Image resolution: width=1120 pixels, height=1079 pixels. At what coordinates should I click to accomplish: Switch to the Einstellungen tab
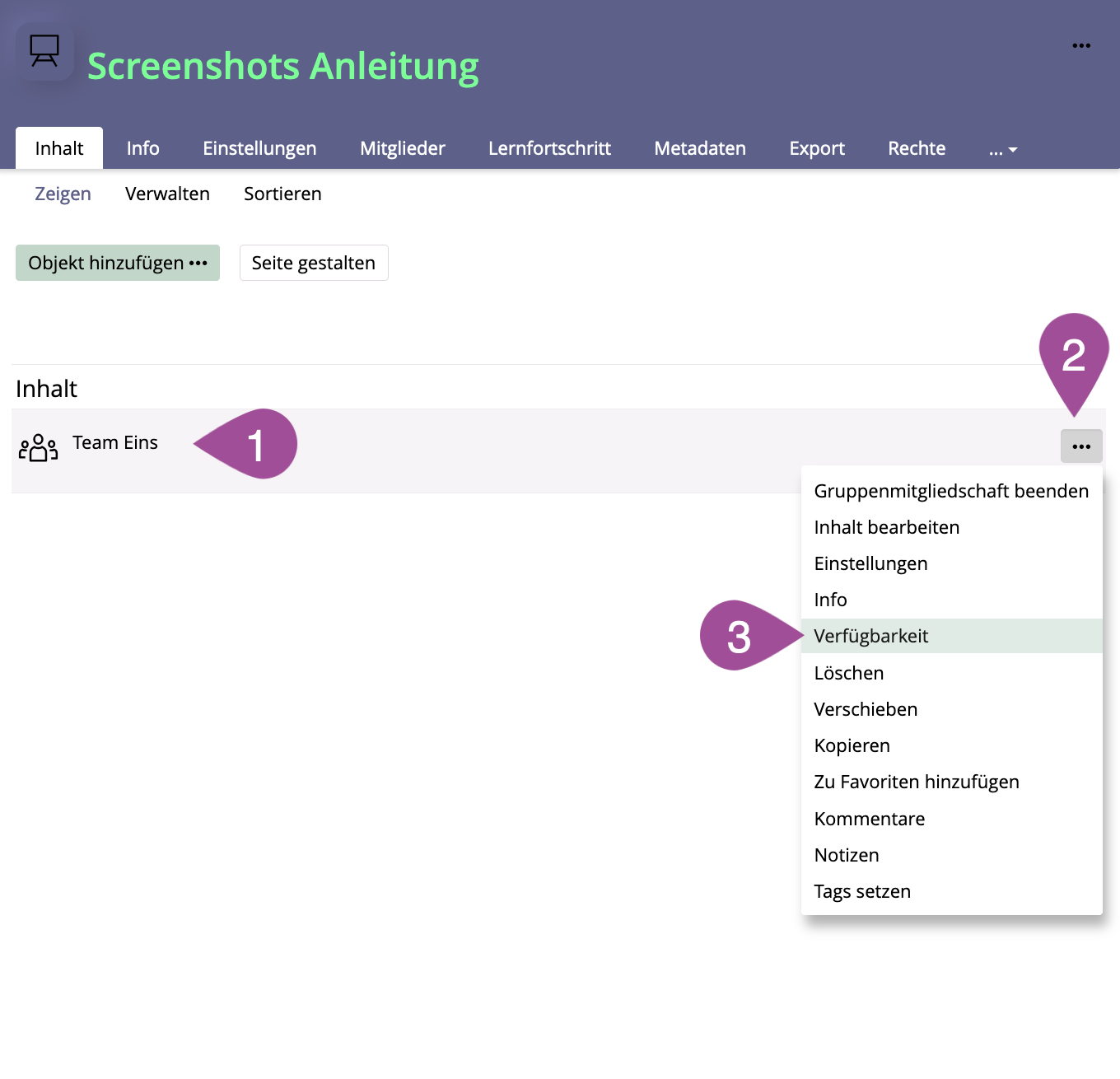pyautogui.click(x=259, y=148)
